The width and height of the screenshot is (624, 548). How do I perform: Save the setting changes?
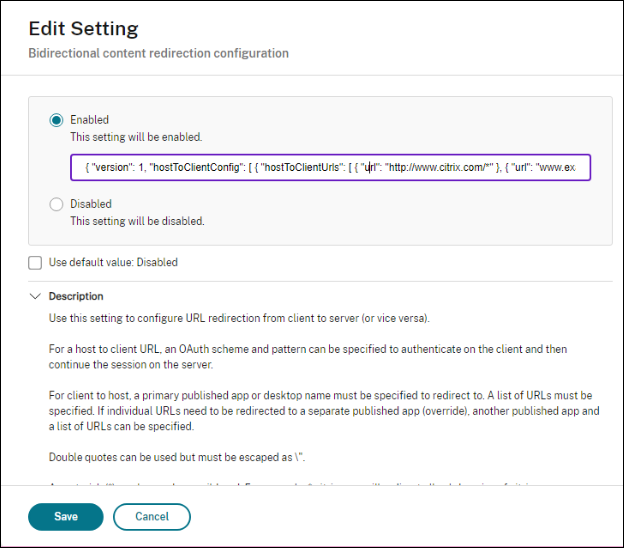pos(65,516)
